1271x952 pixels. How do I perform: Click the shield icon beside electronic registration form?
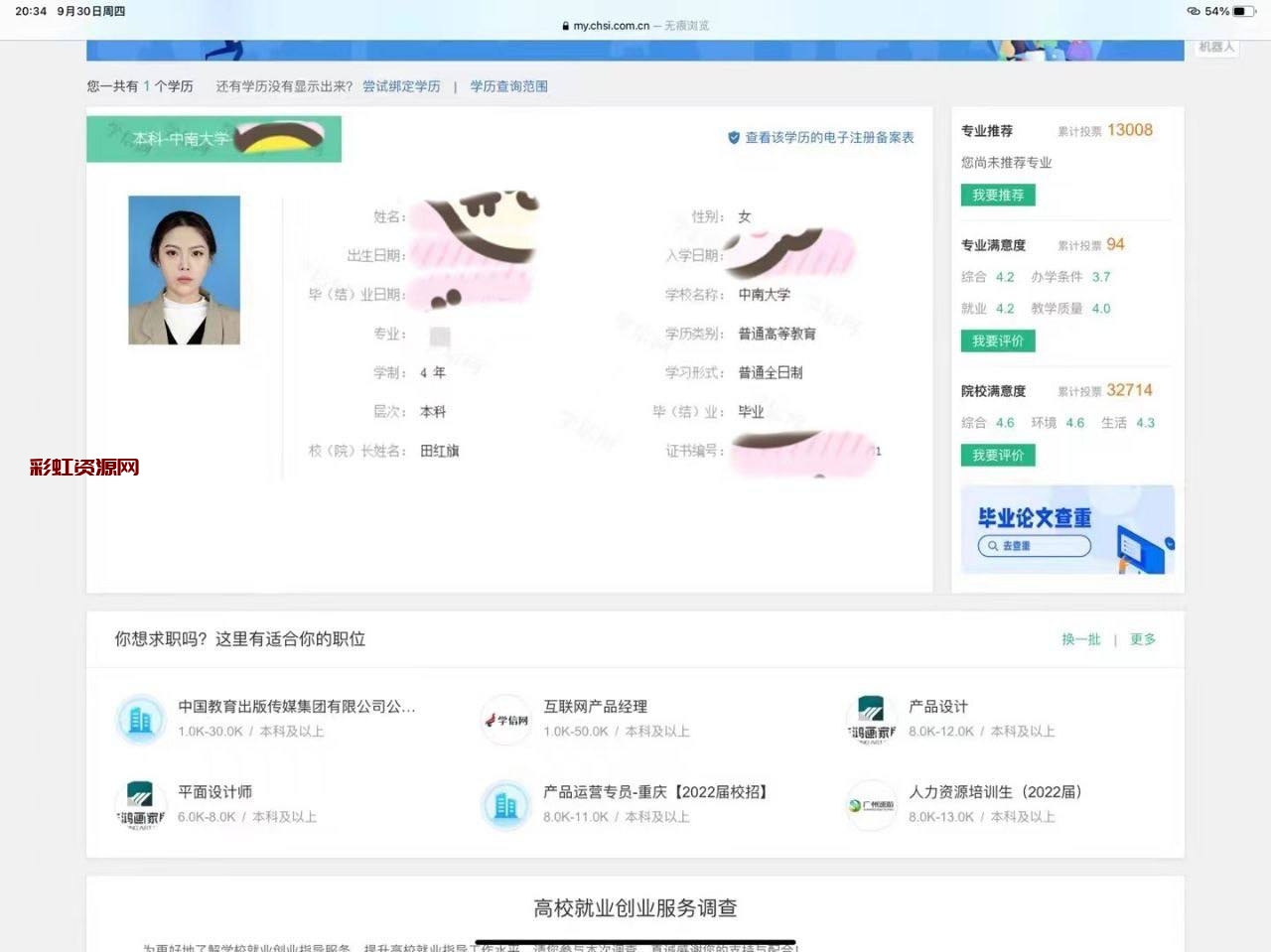(x=734, y=138)
